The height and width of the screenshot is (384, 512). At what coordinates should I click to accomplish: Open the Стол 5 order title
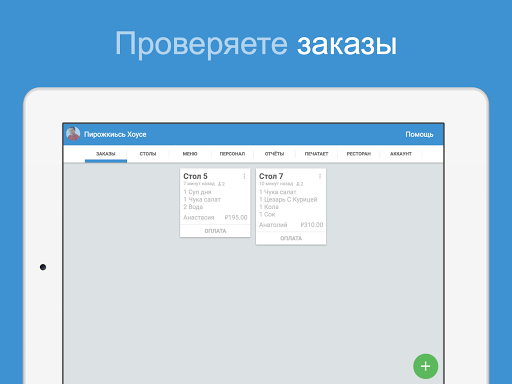tap(195, 176)
